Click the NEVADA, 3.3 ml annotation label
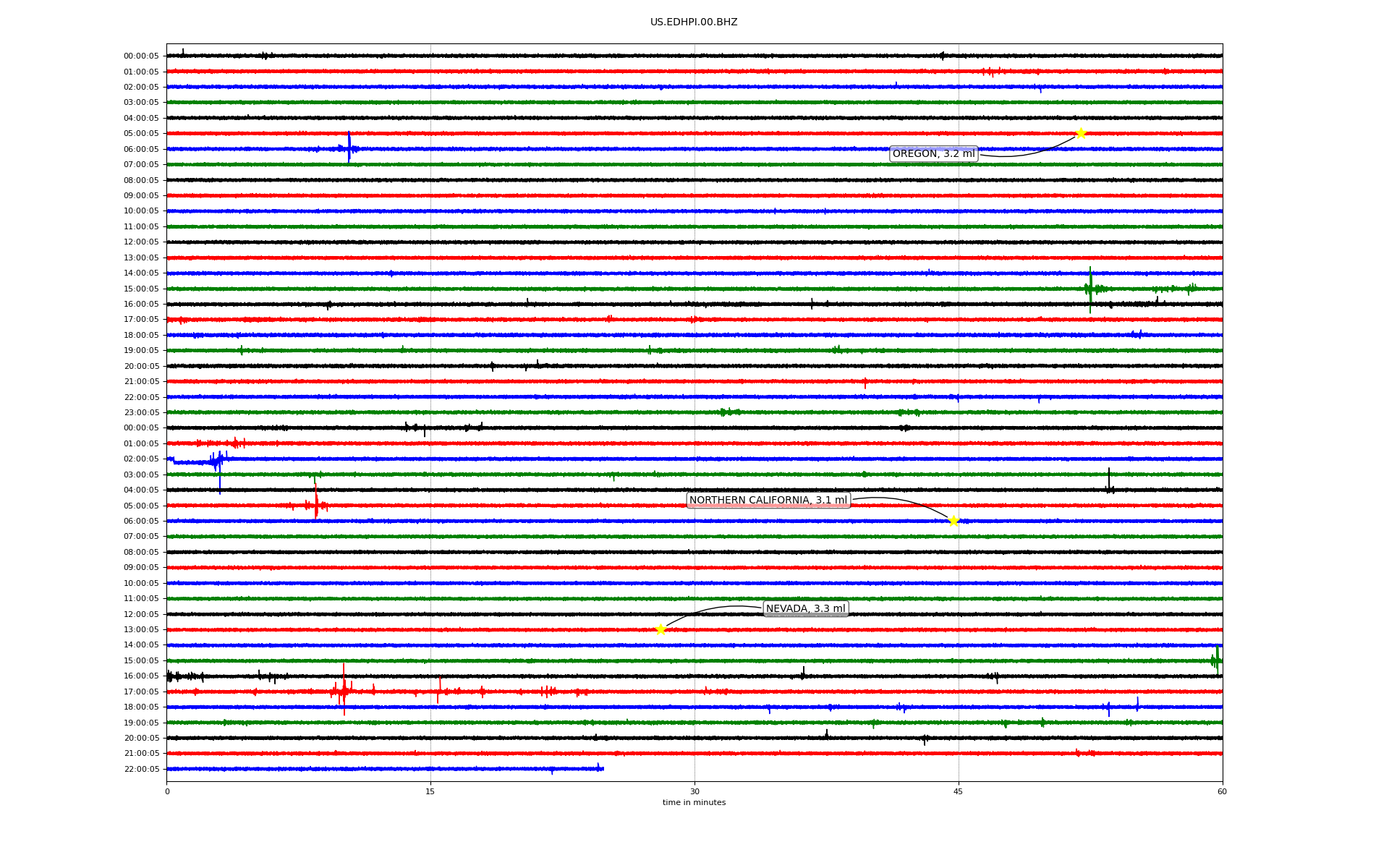The height and width of the screenshot is (868, 1389). (805, 608)
